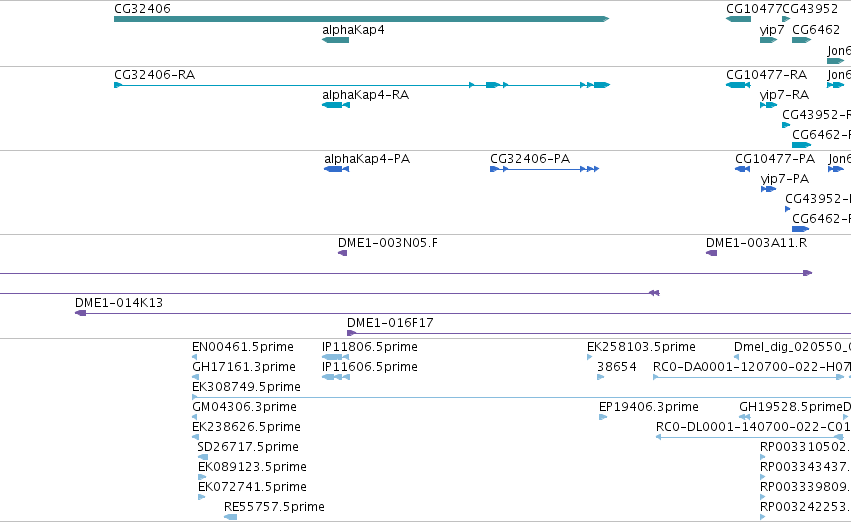Click the DME1-003A11.R clone end marker
This screenshot has width=851, height=522.
(712, 253)
